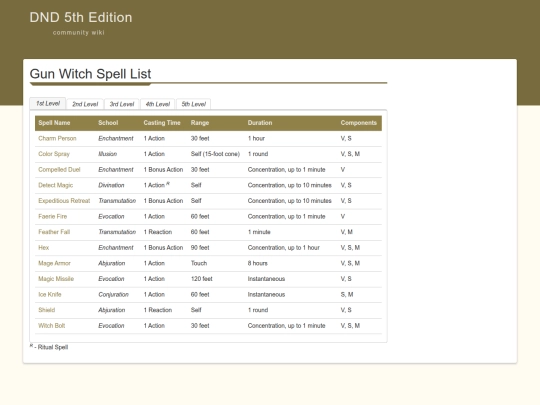Switch to the 3rd Level tab

[122, 104]
